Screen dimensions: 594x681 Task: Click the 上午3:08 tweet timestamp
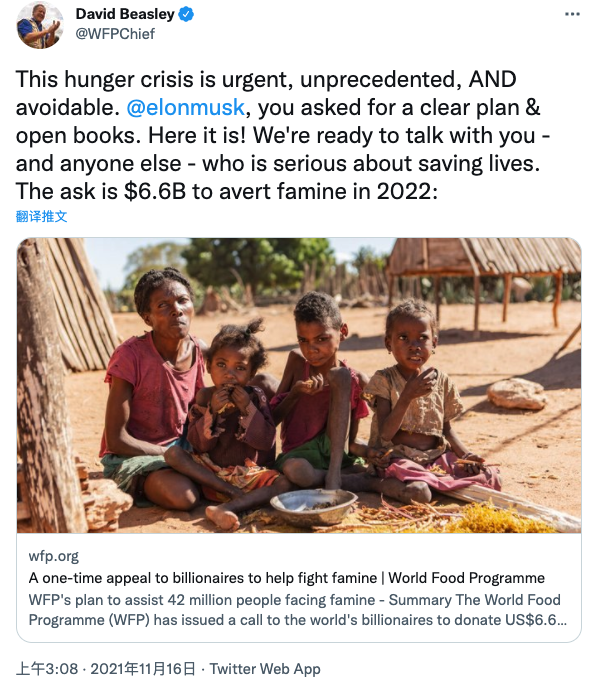[x=47, y=668]
